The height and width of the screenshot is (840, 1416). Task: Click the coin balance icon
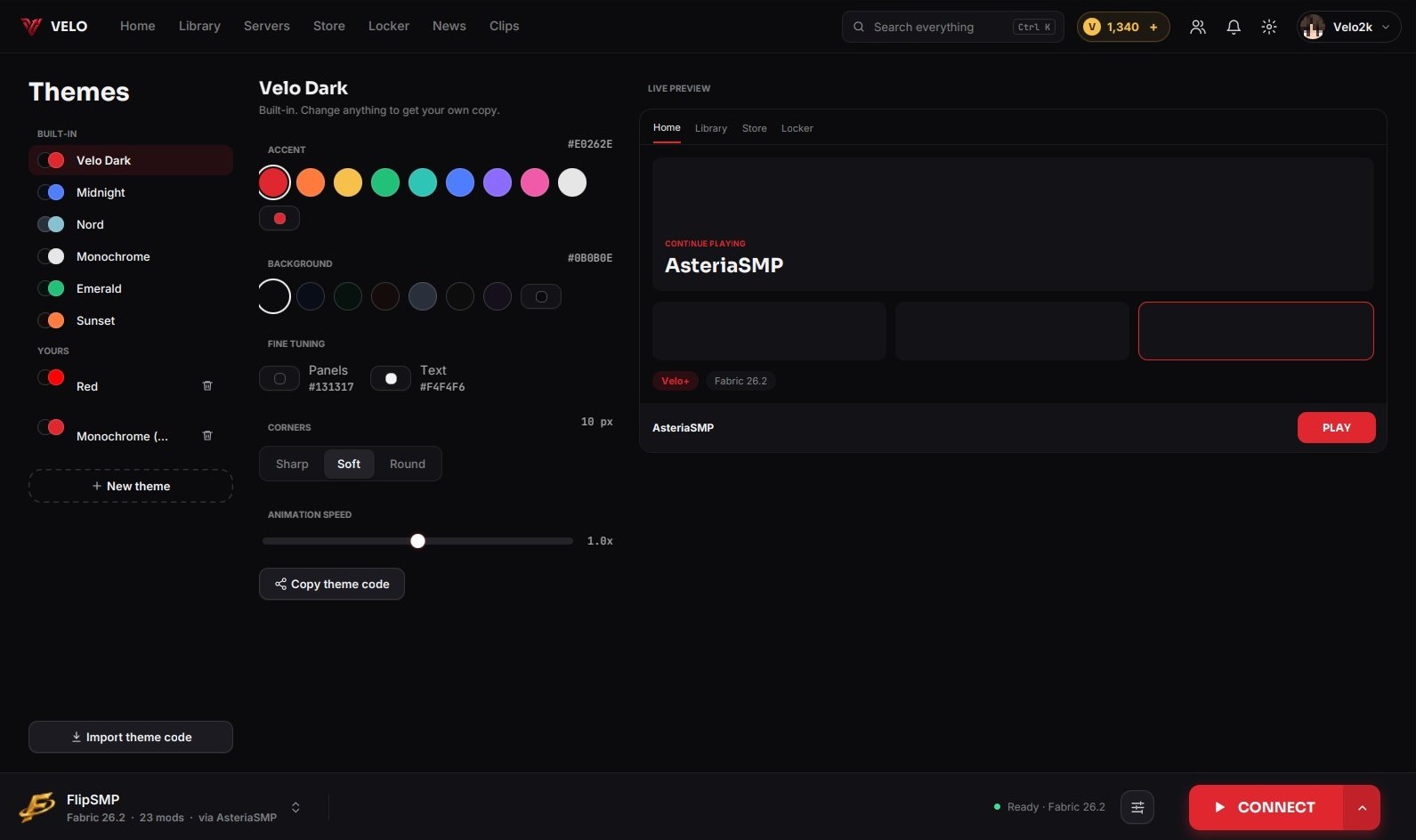point(1092,27)
